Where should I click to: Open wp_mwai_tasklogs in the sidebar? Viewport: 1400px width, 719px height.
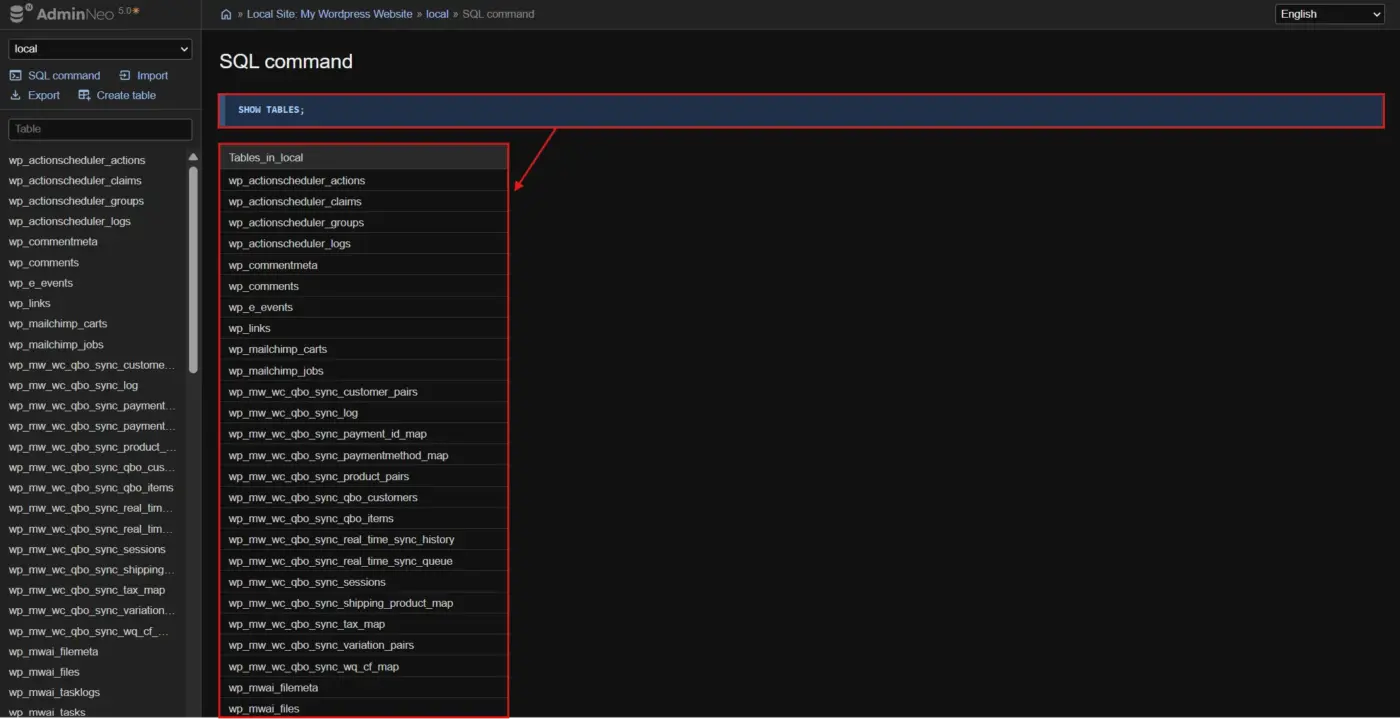click(55, 693)
